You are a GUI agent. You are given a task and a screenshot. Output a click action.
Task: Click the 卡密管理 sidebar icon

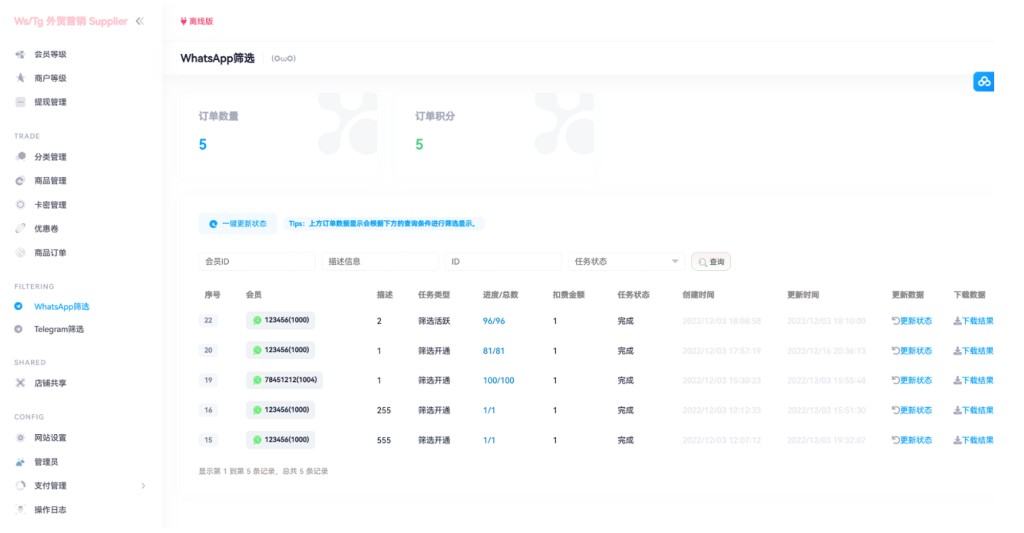point(20,204)
